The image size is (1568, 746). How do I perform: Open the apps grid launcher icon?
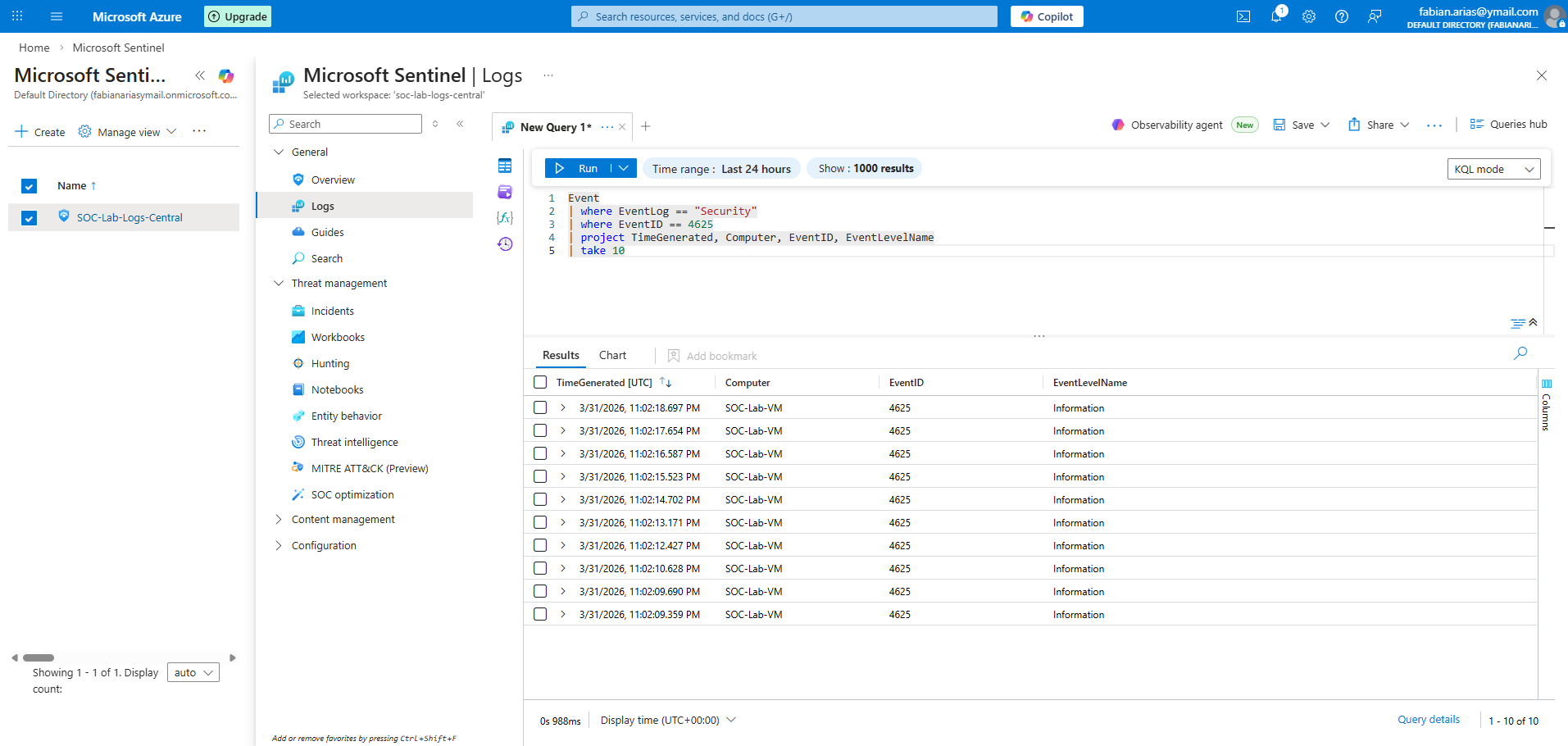pyautogui.click(x=17, y=16)
